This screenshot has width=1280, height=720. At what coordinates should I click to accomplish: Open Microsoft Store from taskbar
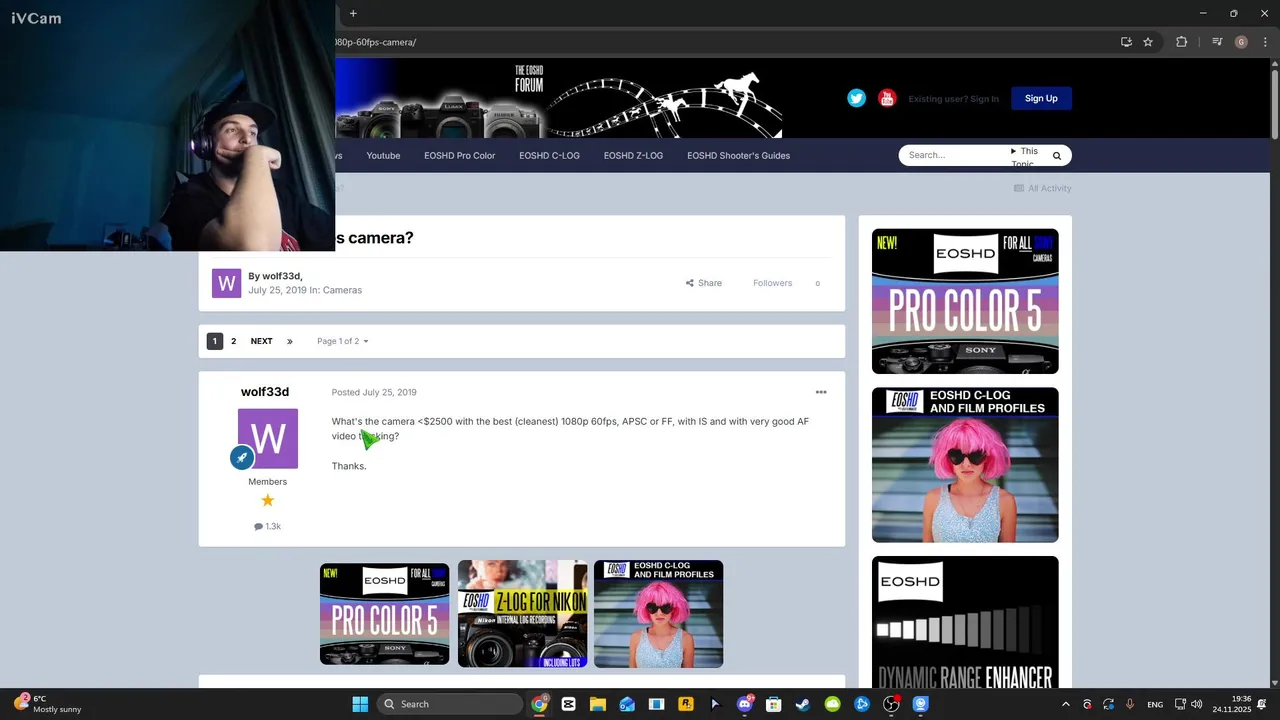[773, 704]
